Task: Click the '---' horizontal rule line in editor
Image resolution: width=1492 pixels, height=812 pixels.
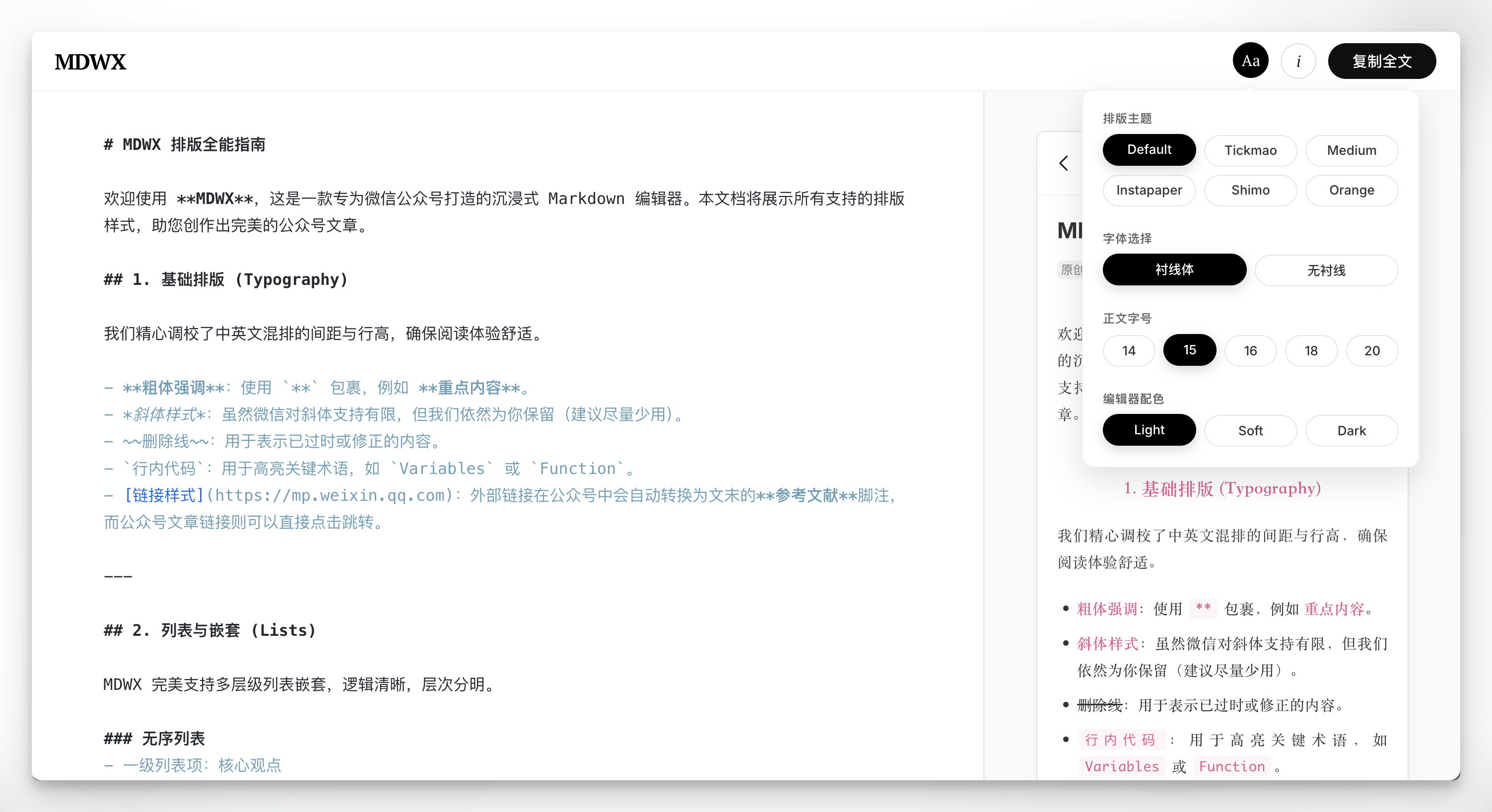Action: 118,576
